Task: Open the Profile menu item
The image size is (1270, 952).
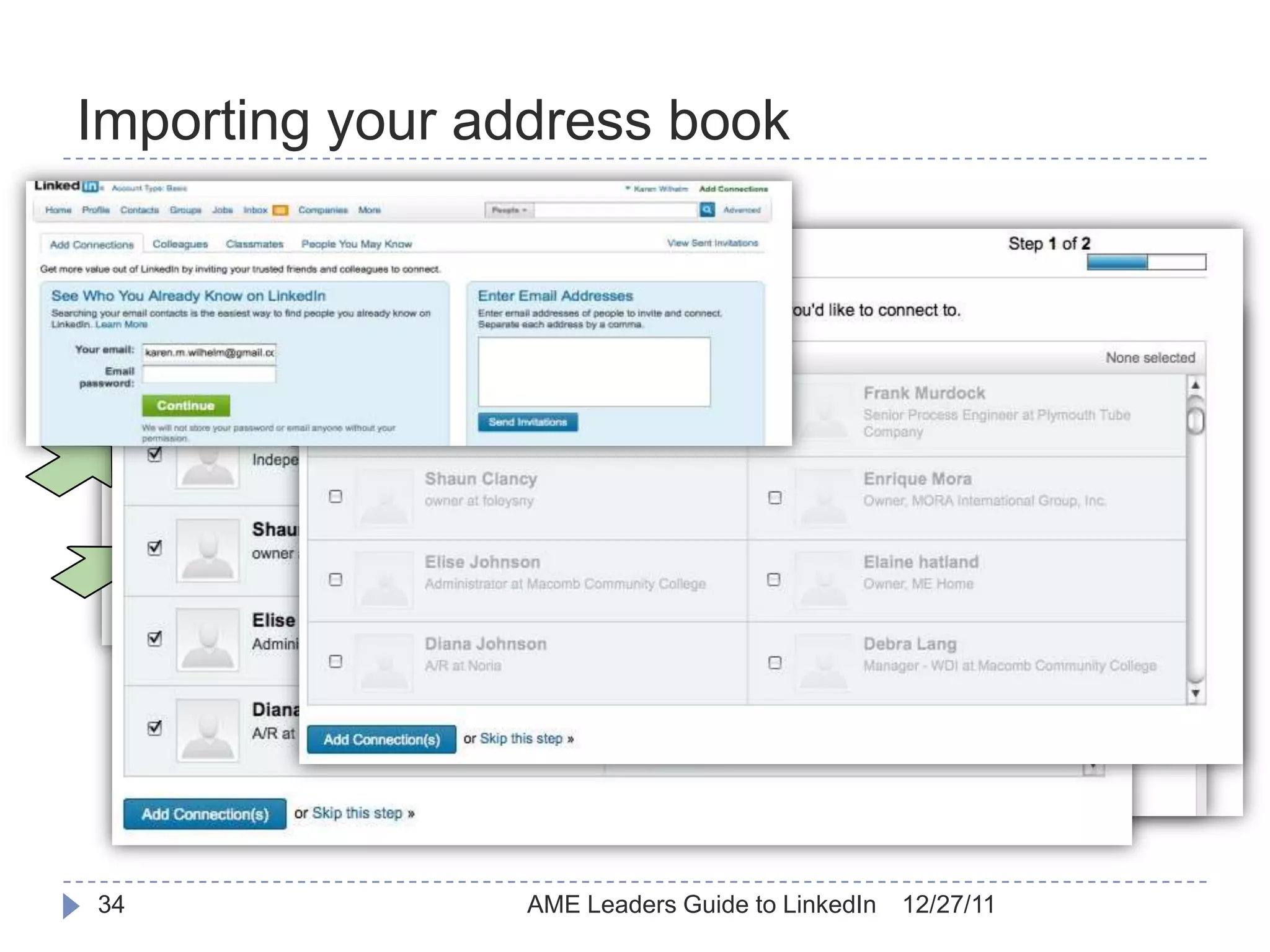Action: pos(95,210)
